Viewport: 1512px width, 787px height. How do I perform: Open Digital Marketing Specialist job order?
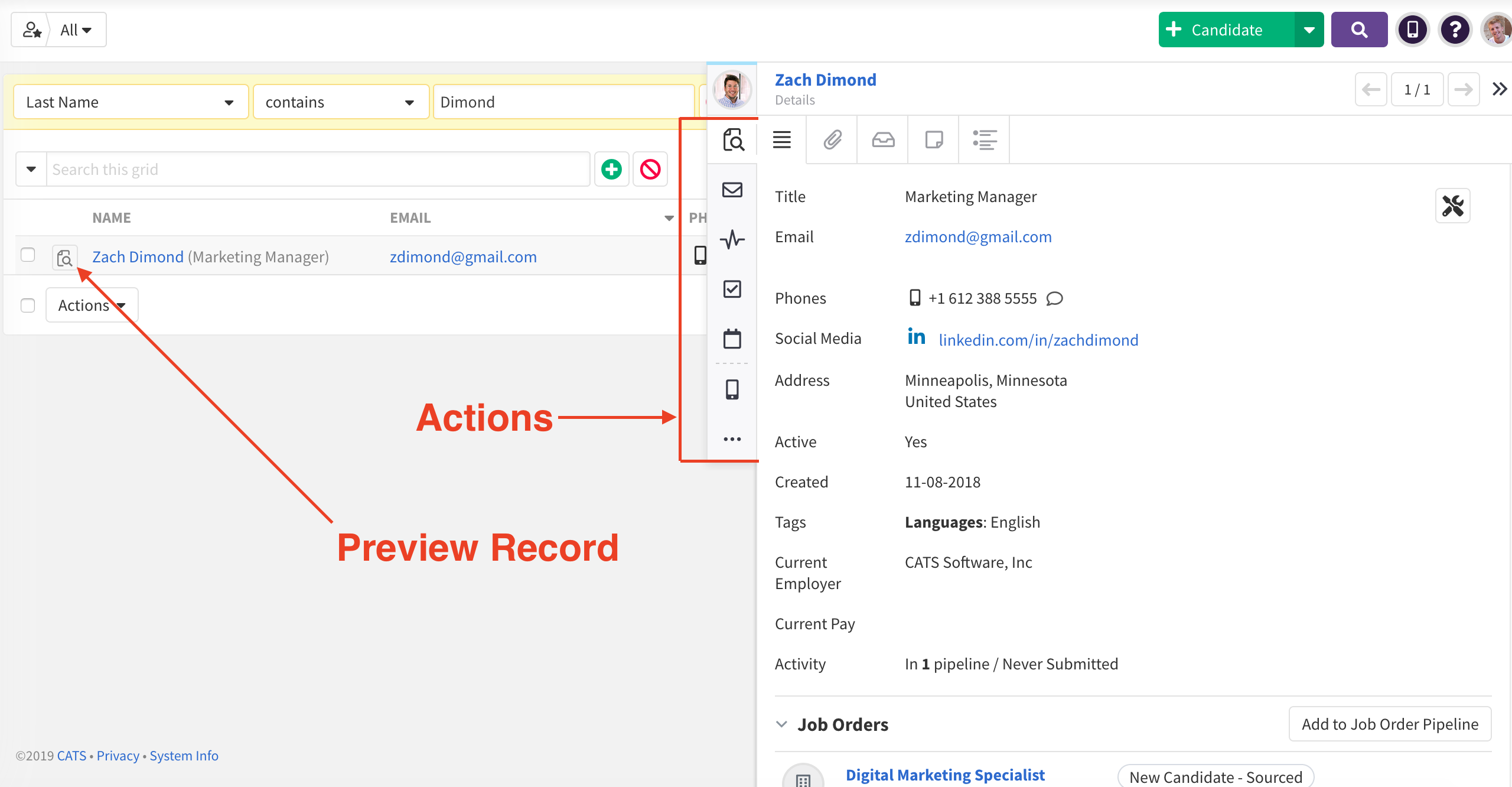pyautogui.click(x=945, y=775)
